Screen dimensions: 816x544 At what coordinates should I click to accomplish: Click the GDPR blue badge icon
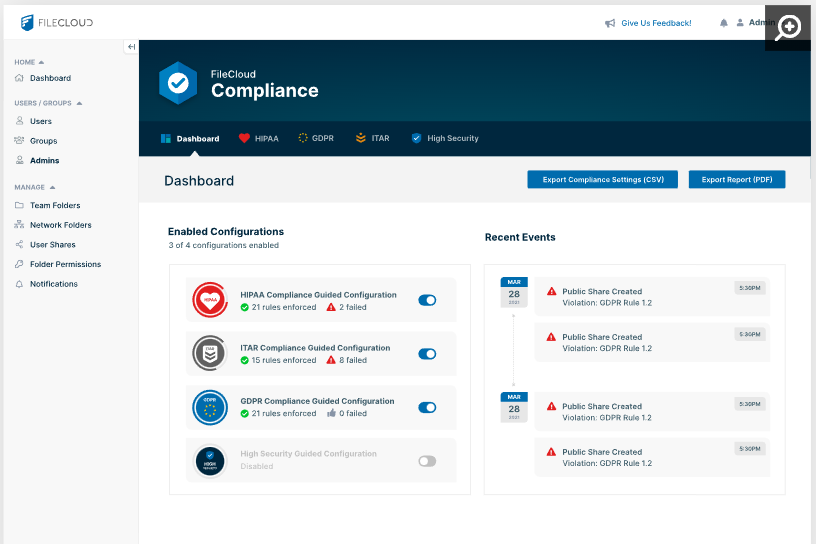point(210,407)
